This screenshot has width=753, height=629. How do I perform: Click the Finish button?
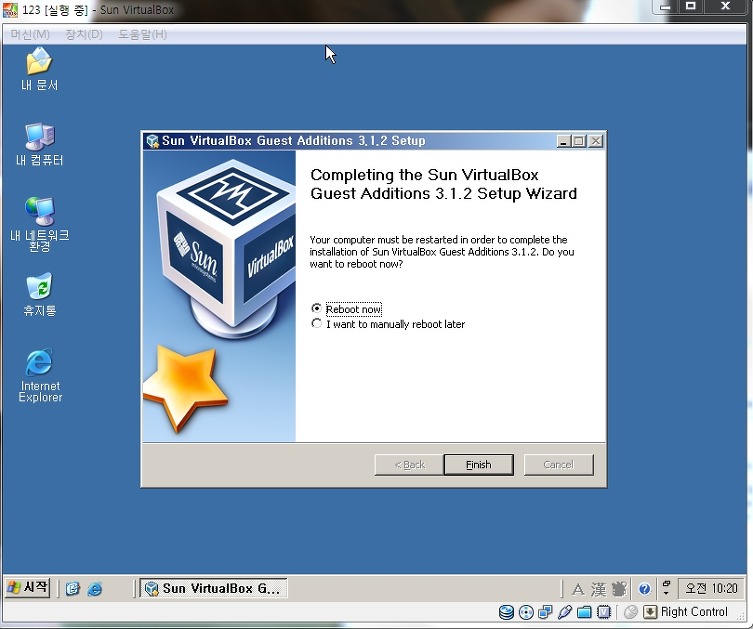(479, 464)
